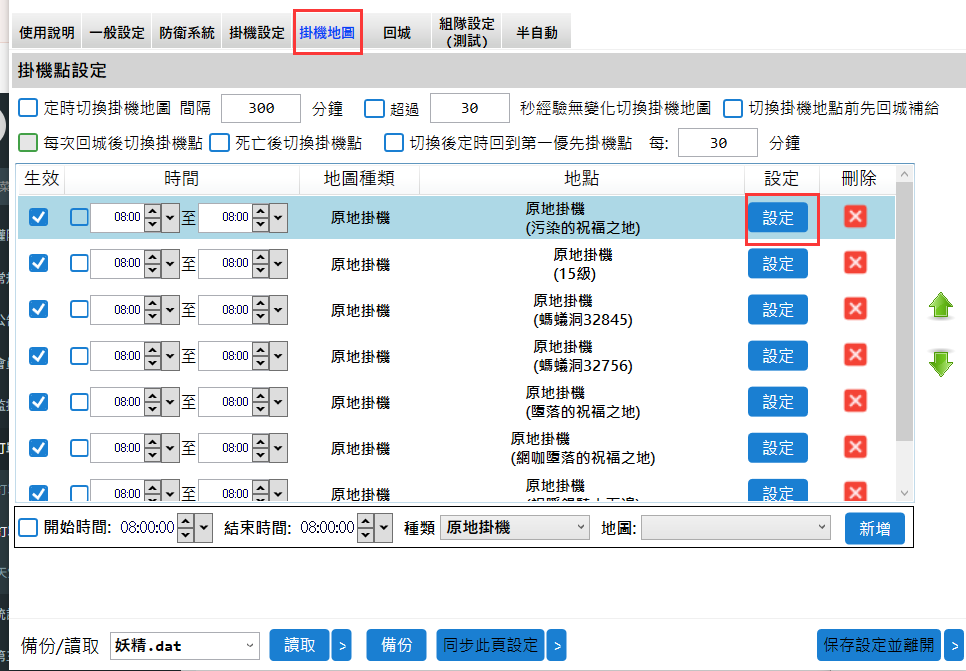
Task: Click end time spinner in 網咖墮落的祝福之地 row
Action: (x=261, y=449)
